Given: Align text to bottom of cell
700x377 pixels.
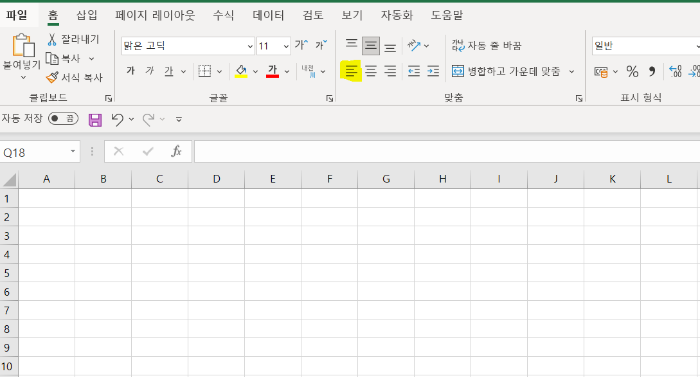Looking at the screenshot, I should tap(390, 47).
